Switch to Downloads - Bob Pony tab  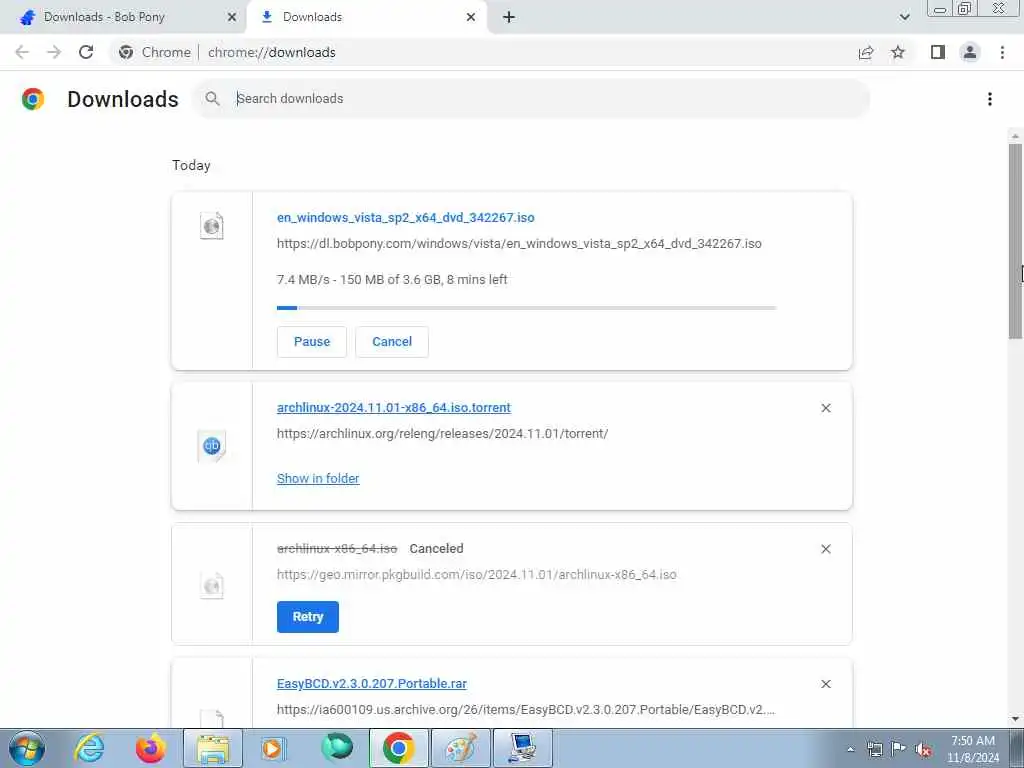[123, 17]
